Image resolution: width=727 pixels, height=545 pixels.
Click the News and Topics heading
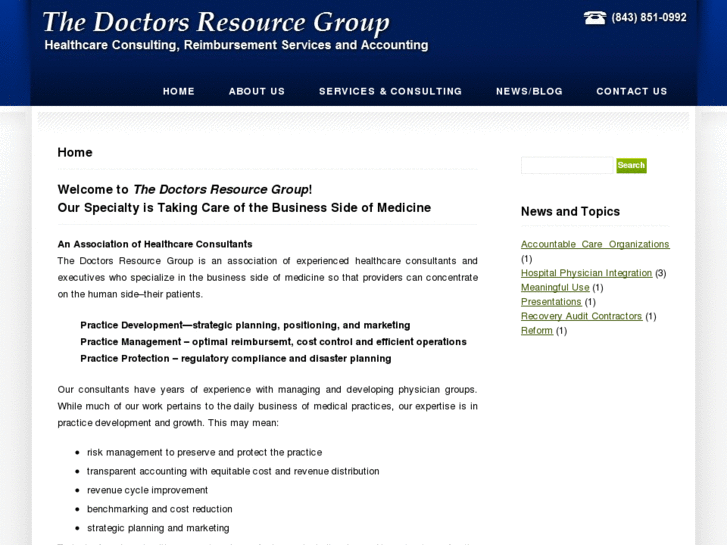coord(570,211)
